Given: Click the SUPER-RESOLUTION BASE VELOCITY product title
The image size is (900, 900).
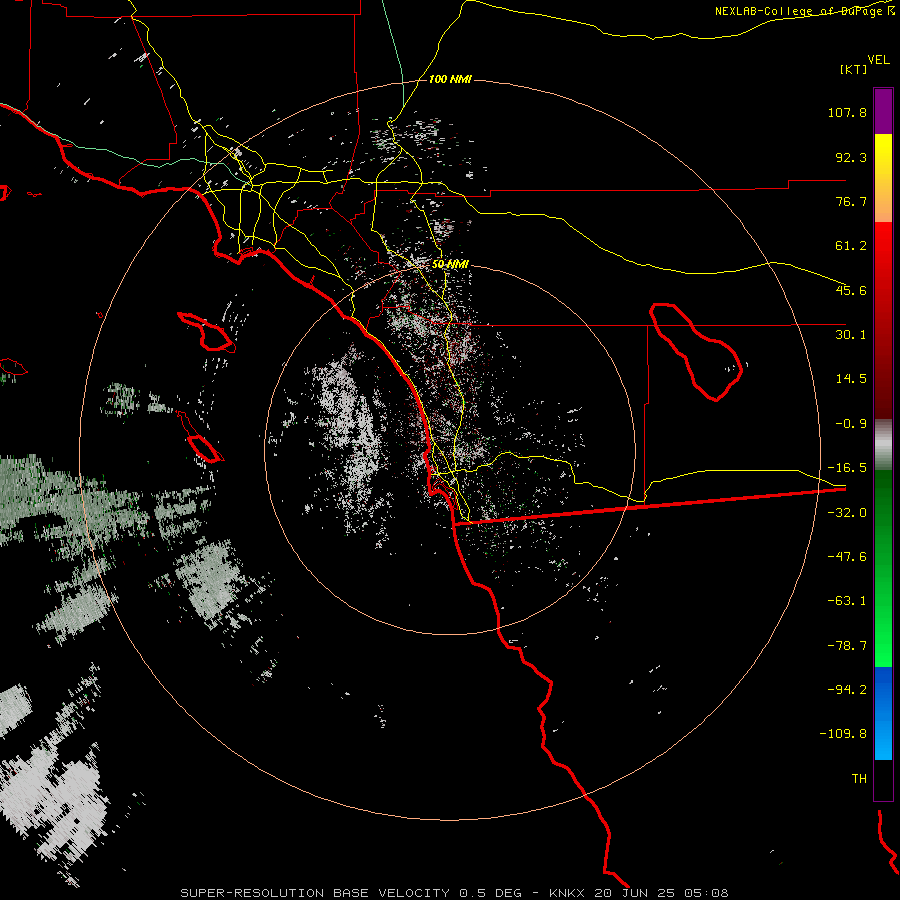Looking at the screenshot, I should click(x=317, y=893).
